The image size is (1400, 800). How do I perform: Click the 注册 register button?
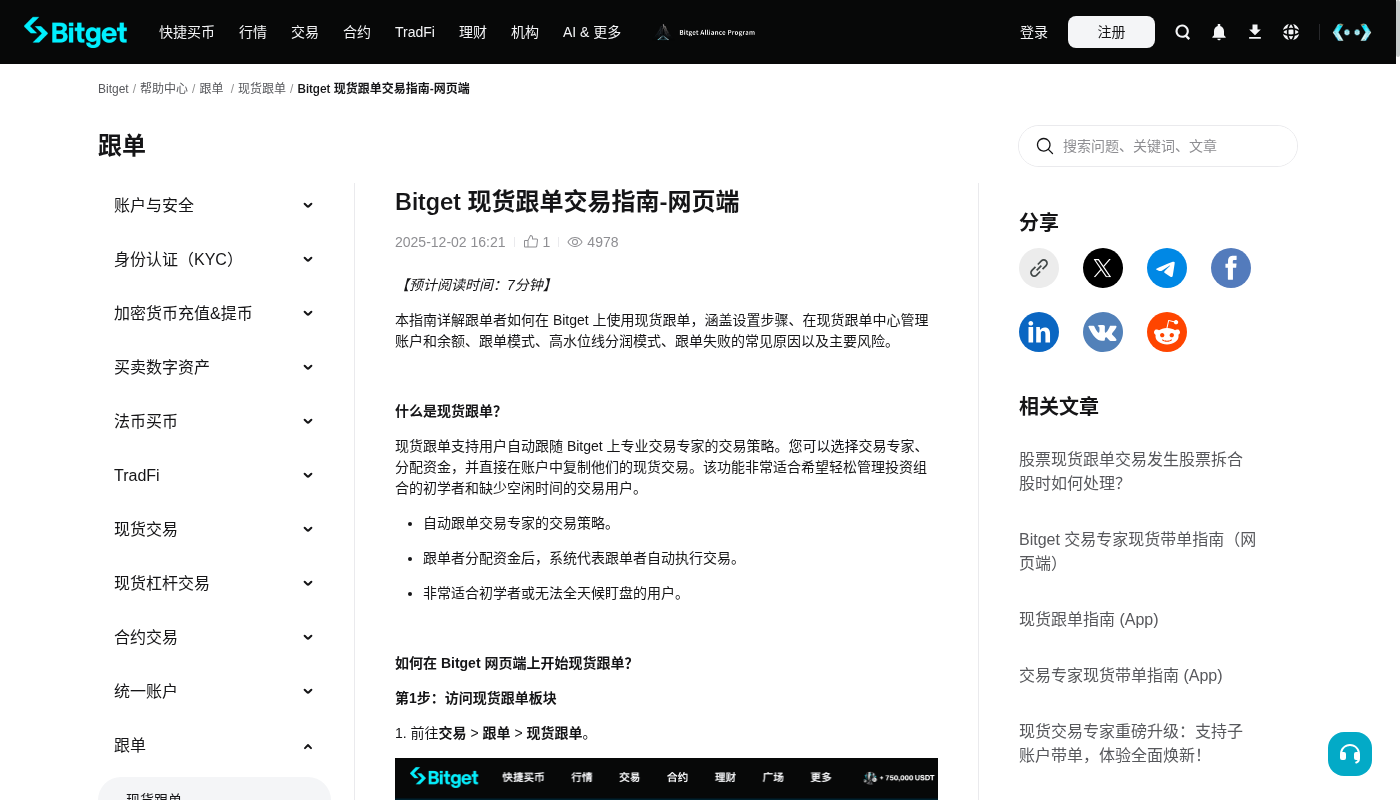pos(1111,32)
